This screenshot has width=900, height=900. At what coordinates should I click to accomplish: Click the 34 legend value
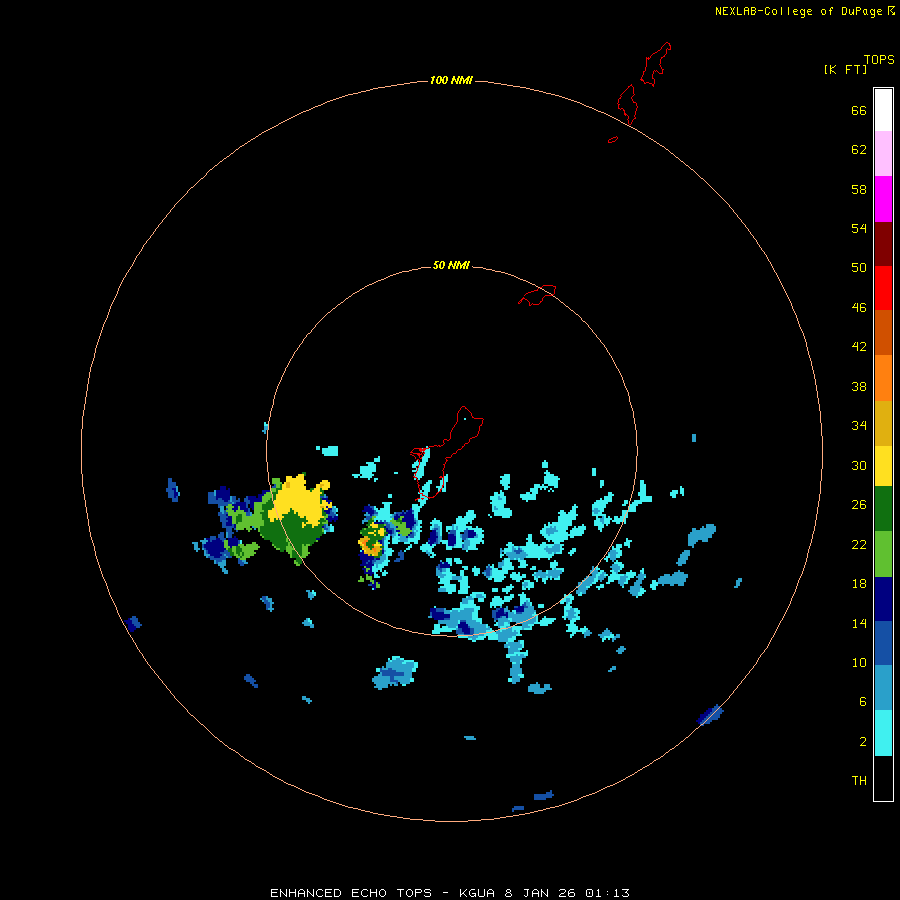[859, 426]
